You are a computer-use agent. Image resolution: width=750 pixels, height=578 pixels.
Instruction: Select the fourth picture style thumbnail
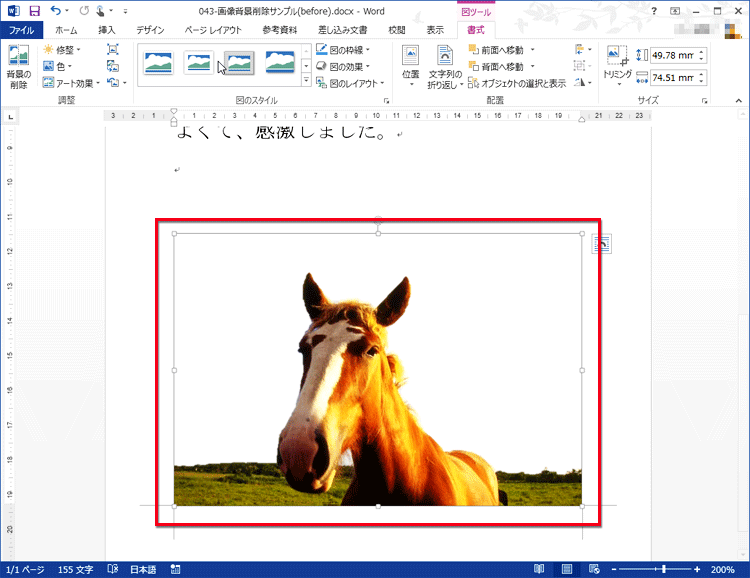pos(280,63)
